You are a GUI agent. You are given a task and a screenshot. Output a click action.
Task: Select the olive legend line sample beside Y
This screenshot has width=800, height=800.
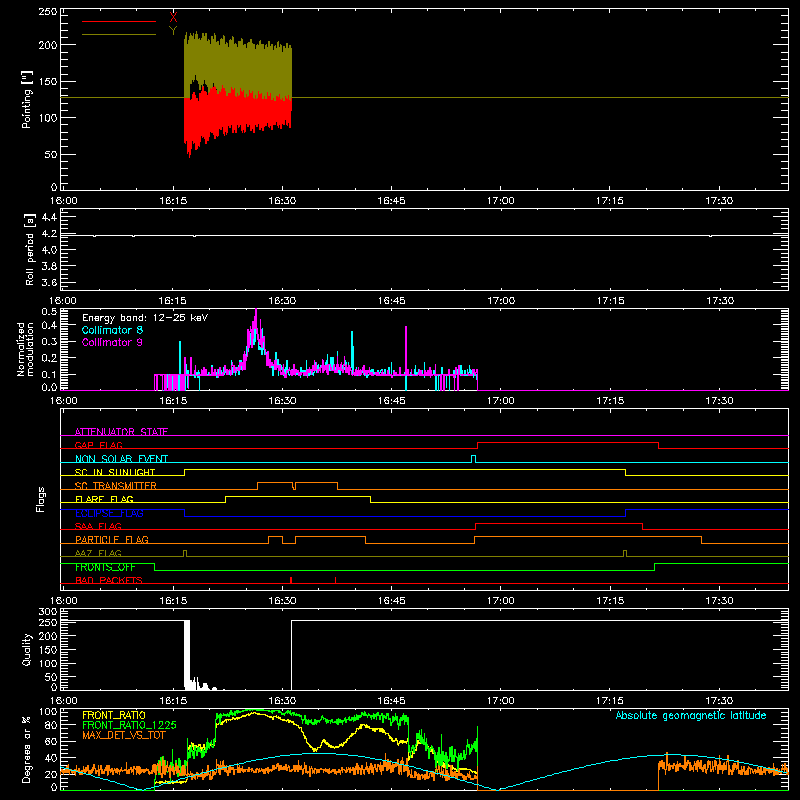pos(119,35)
